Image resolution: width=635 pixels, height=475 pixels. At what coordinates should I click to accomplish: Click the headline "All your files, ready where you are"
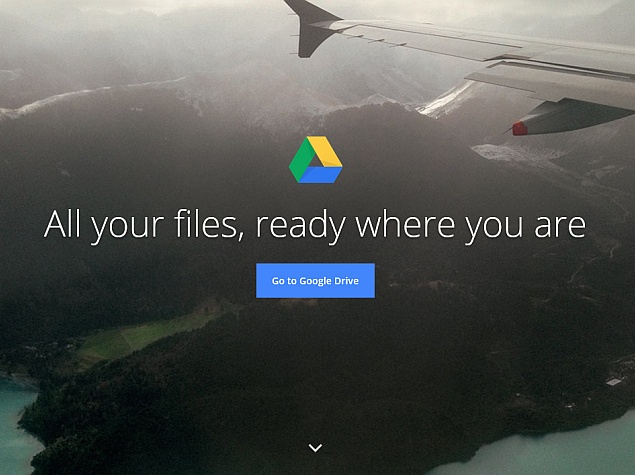pyautogui.click(x=315, y=225)
